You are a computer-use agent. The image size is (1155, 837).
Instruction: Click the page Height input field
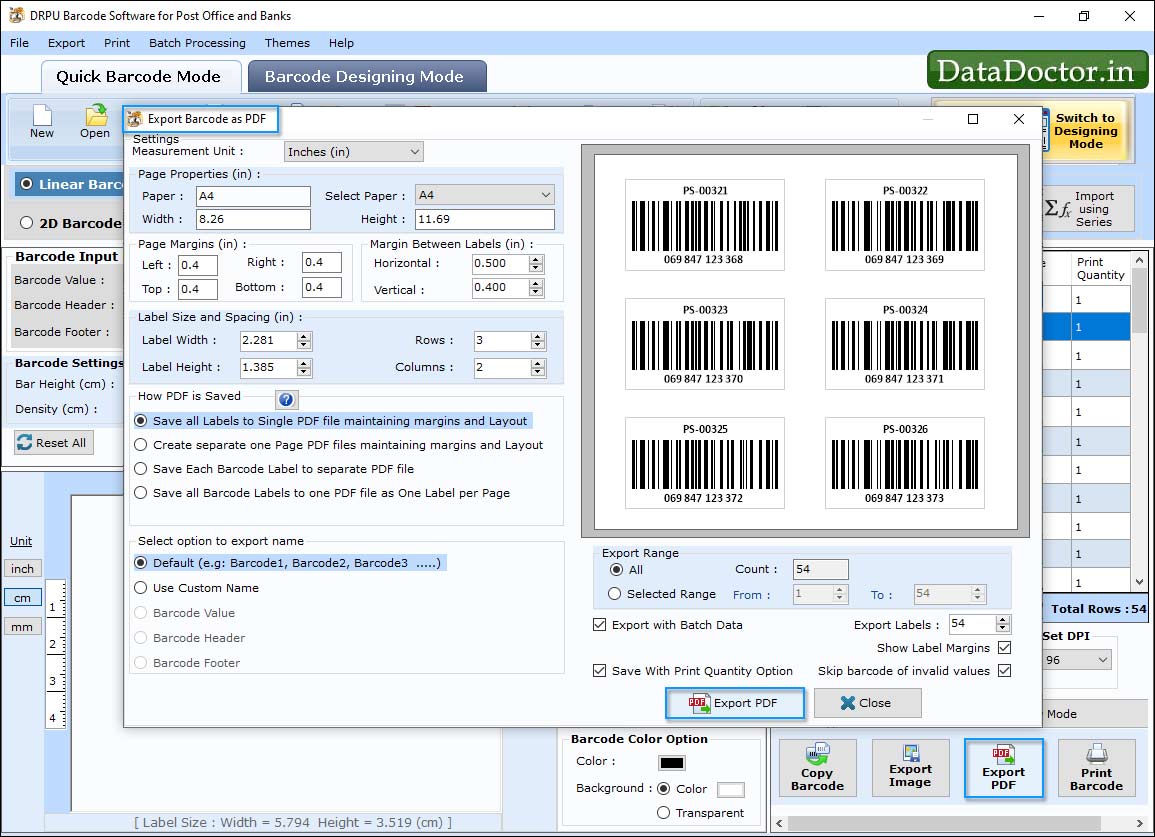coord(485,219)
